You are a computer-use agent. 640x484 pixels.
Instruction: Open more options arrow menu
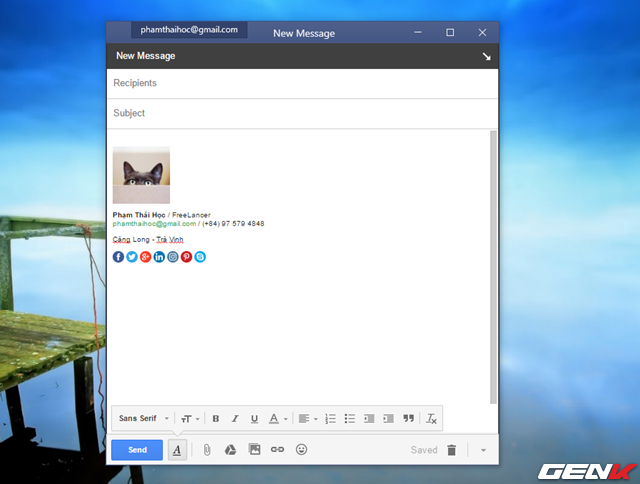coord(483,450)
